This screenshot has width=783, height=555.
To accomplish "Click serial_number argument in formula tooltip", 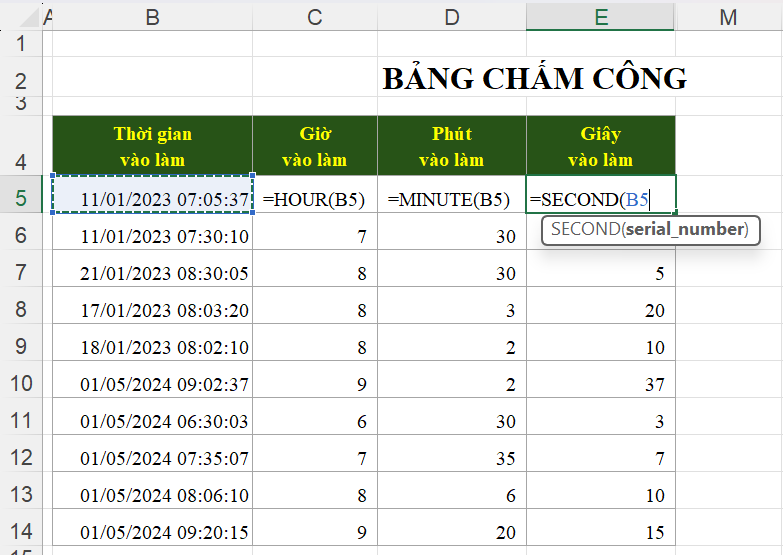I will pyautogui.click(x=684, y=229).
